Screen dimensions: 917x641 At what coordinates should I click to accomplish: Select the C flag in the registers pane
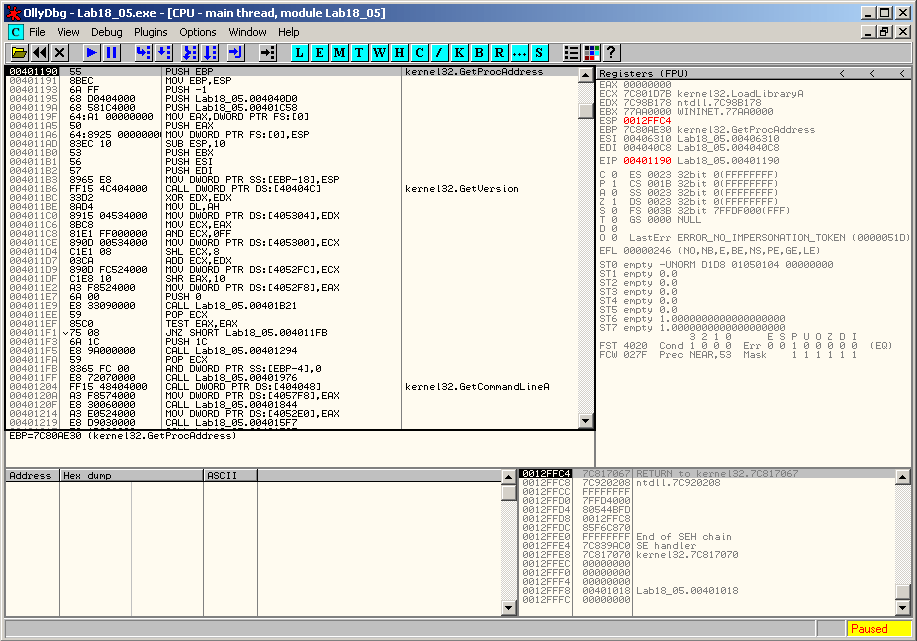coord(603,174)
